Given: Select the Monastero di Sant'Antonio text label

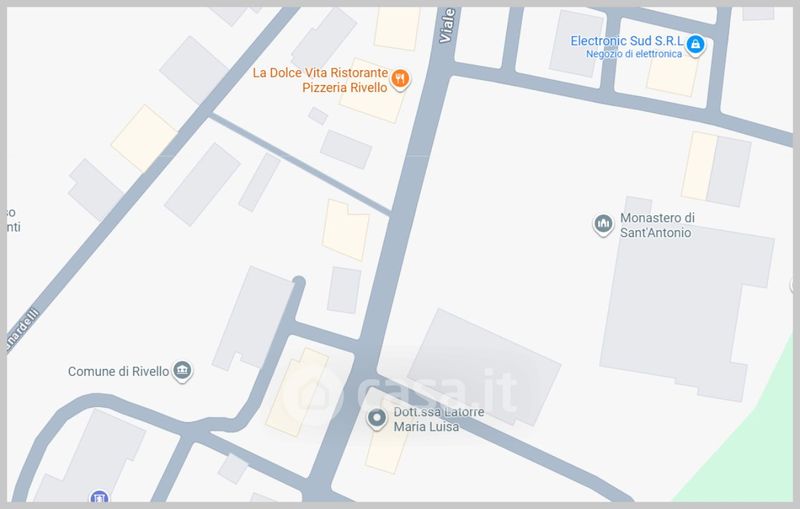Looking at the screenshot, I should point(657,225).
